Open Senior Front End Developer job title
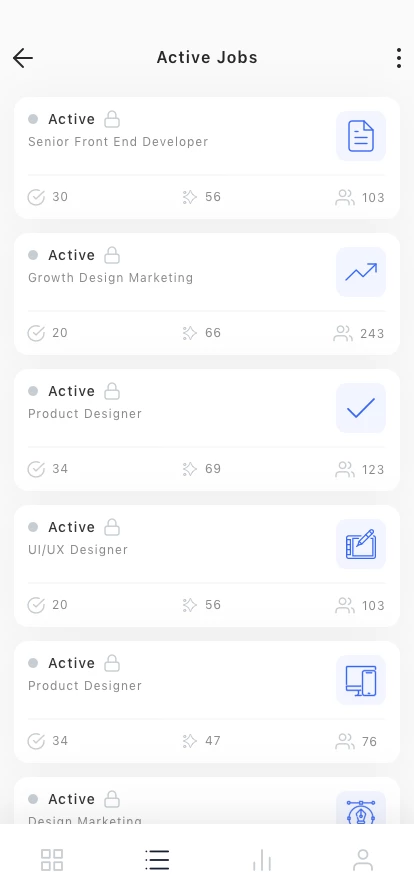This screenshot has width=414, height=896. point(118,142)
